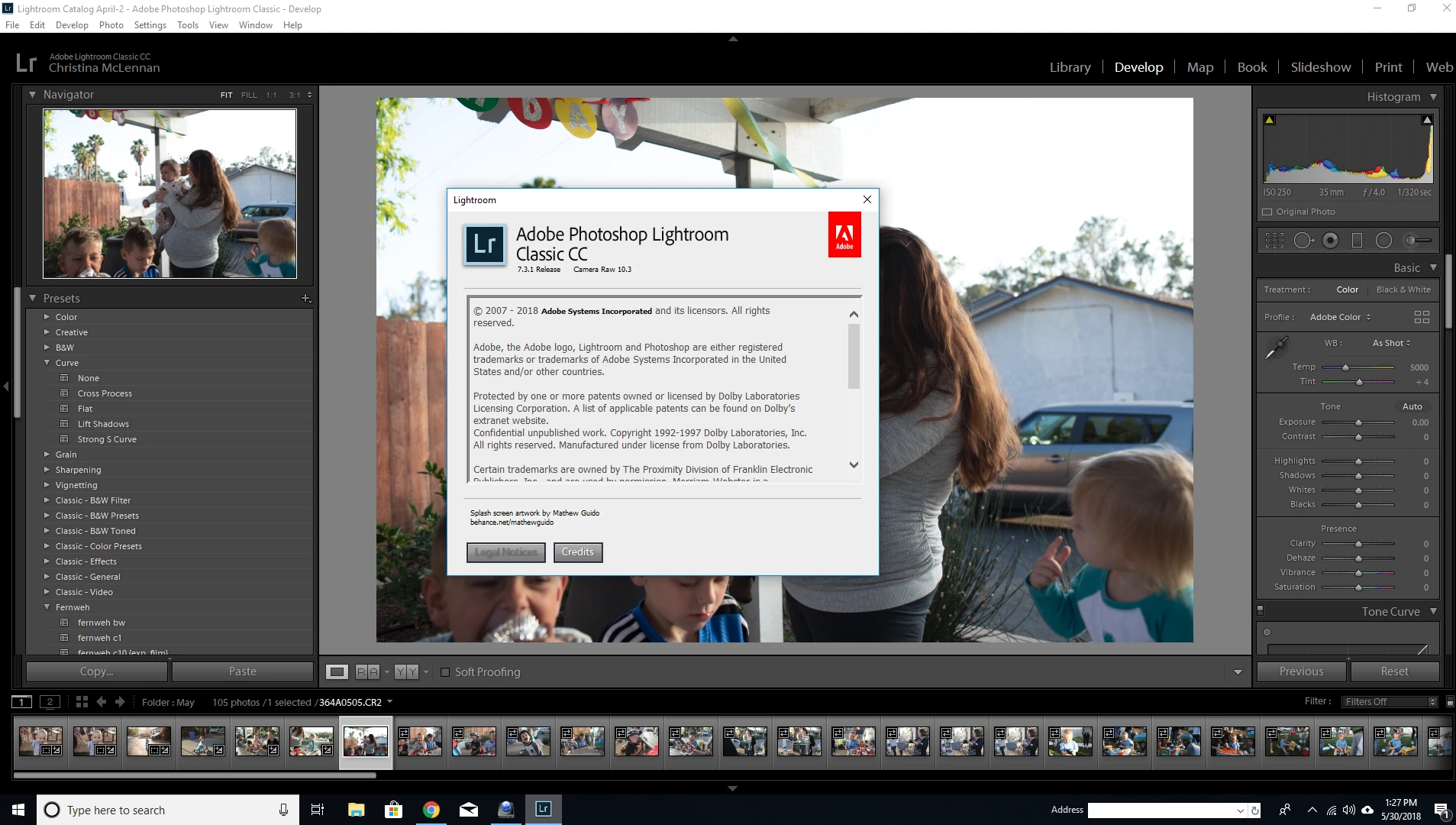
Task: Collapse the Curve presets group
Action: [47, 363]
